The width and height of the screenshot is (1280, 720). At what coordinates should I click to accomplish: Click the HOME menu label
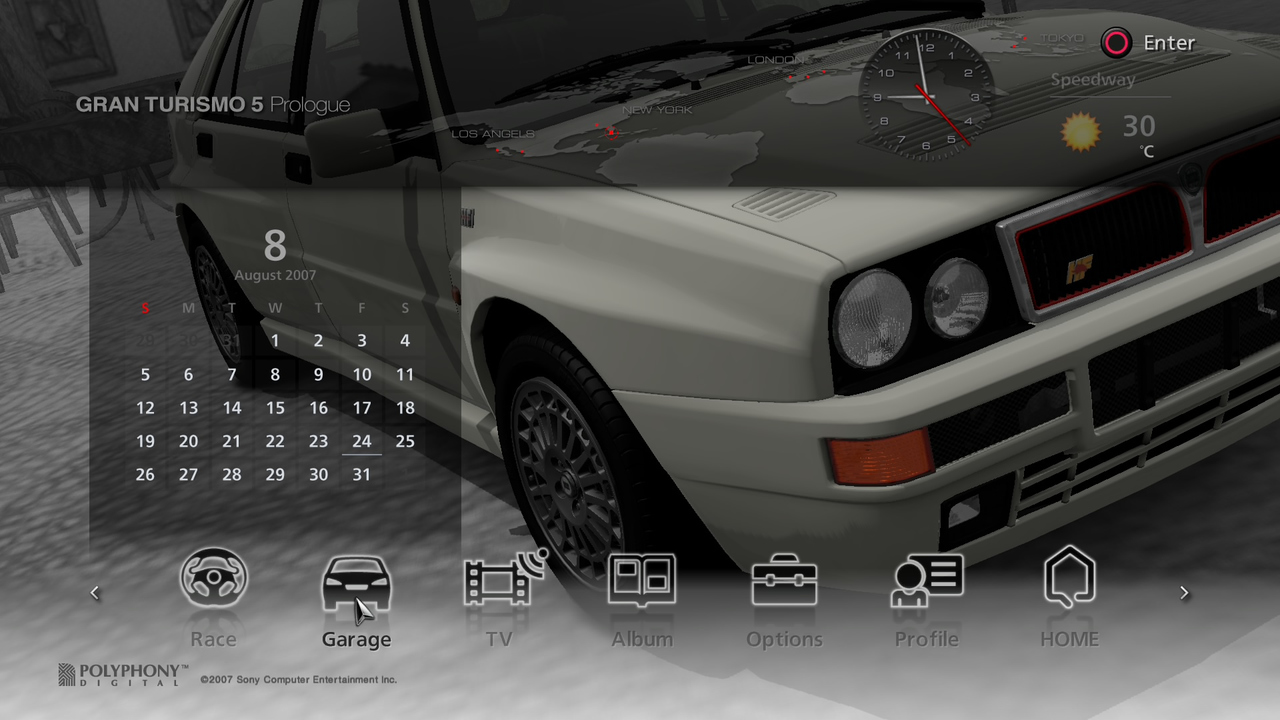coord(1069,639)
